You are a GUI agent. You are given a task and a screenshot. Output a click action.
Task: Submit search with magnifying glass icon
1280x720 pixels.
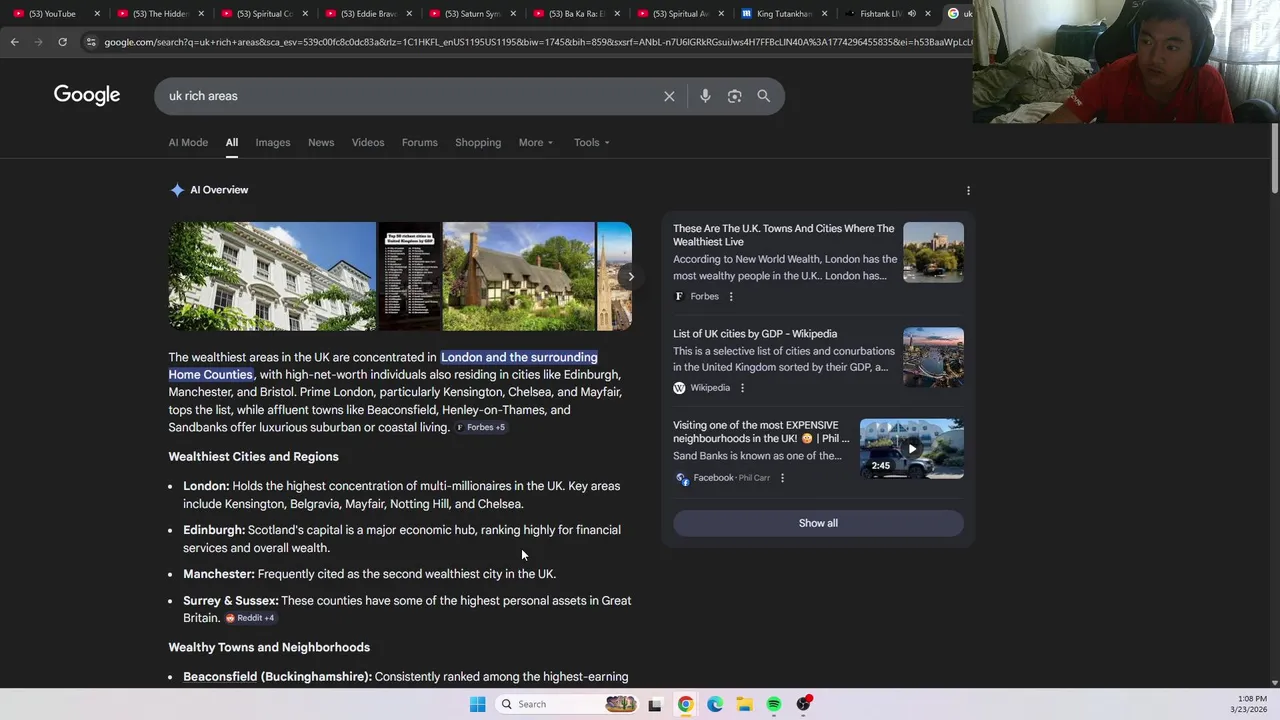763,96
